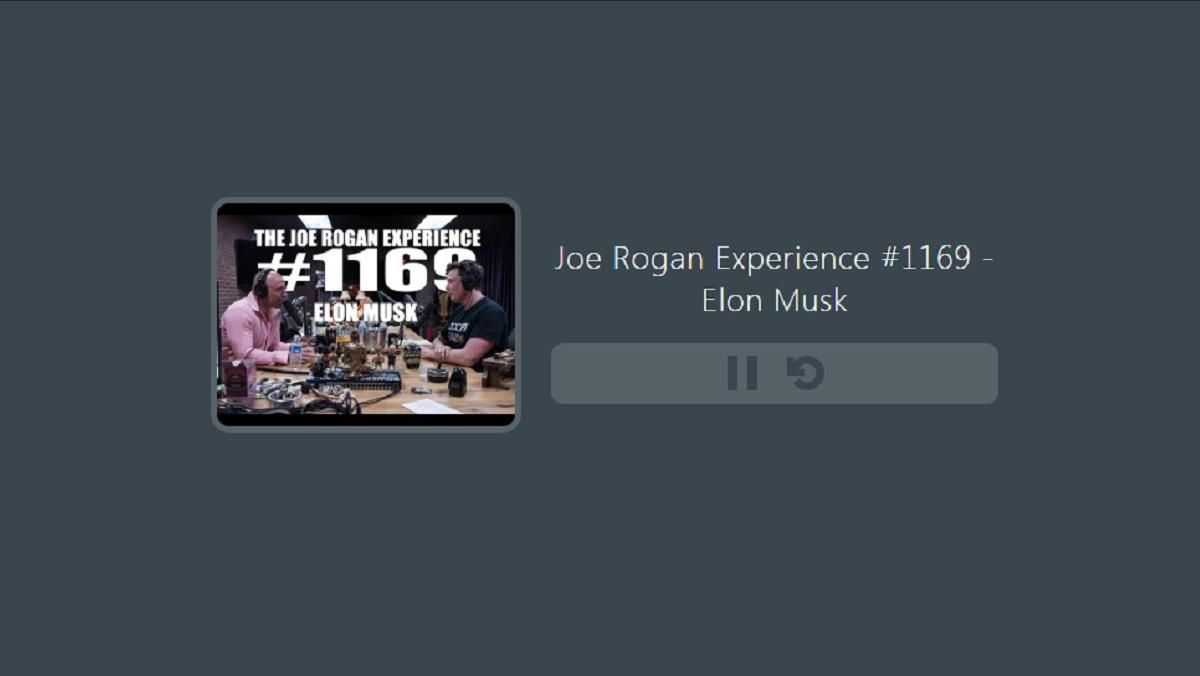
Task: Click the empty left area of the control bar
Action: (636, 374)
